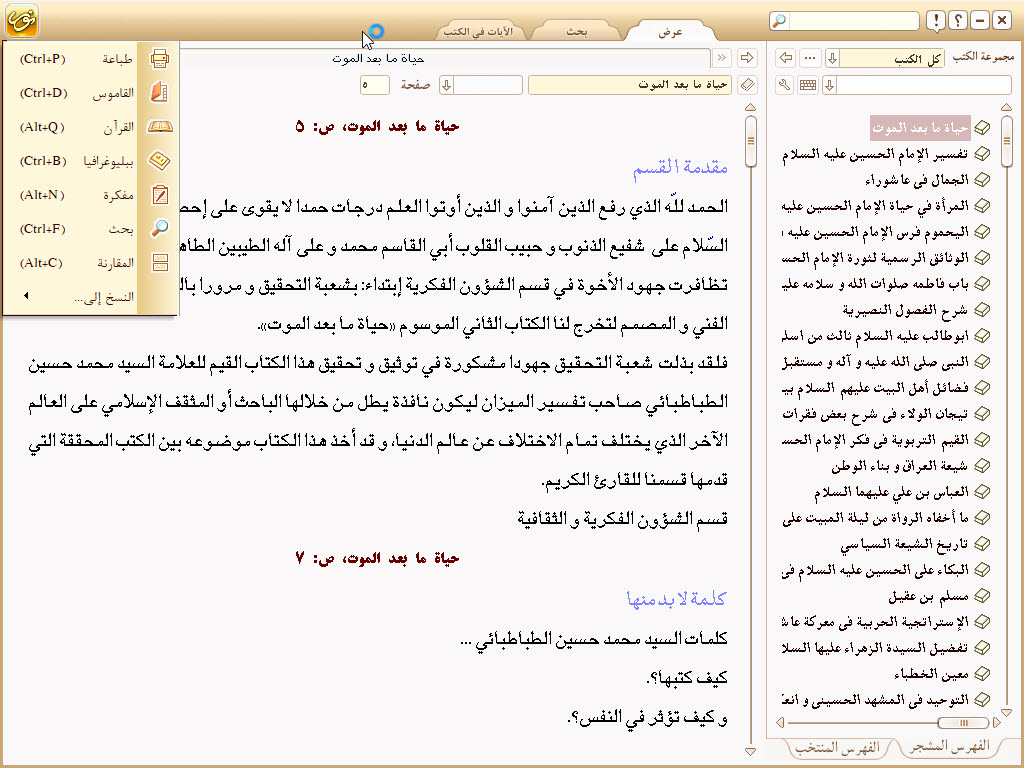Select book معين الخطباء
The height and width of the screenshot is (768, 1024).
point(931,674)
